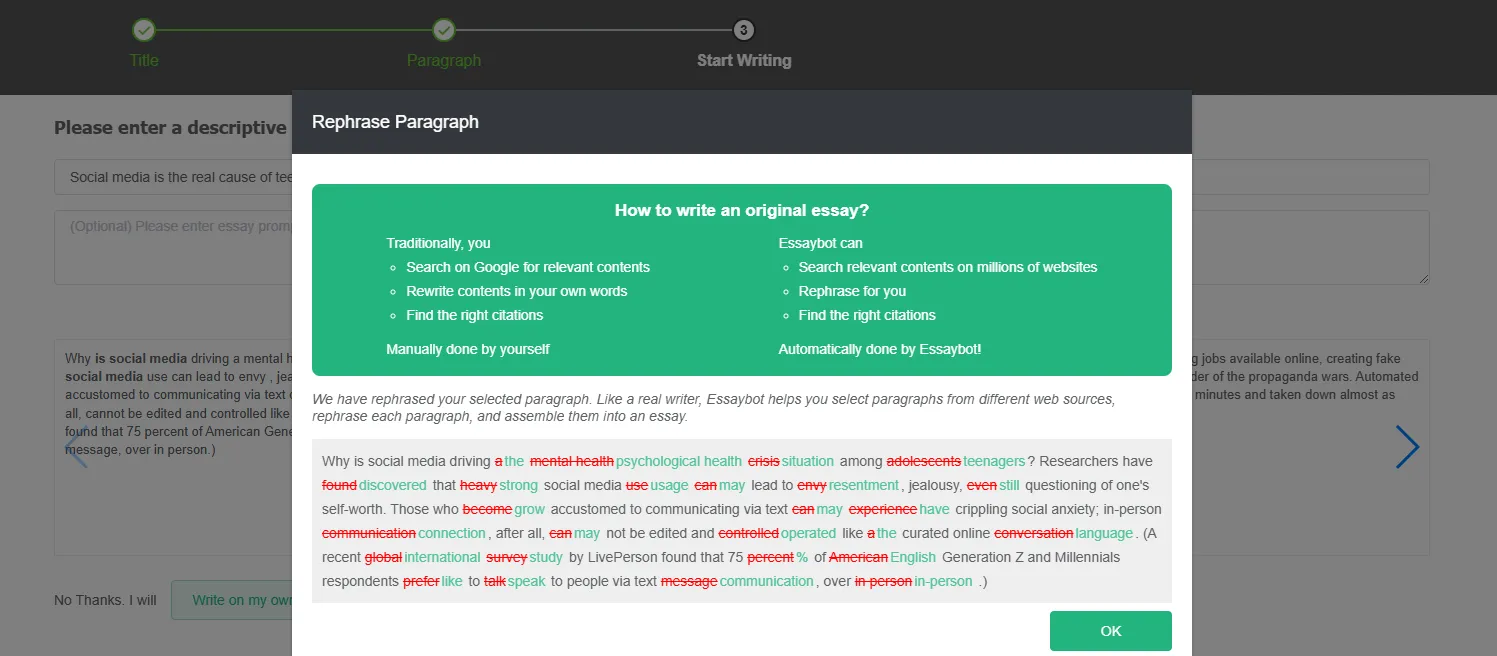Click the struck-through word 'message'
Image resolution: width=1497 pixels, height=656 pixels.
pos(689,581)
